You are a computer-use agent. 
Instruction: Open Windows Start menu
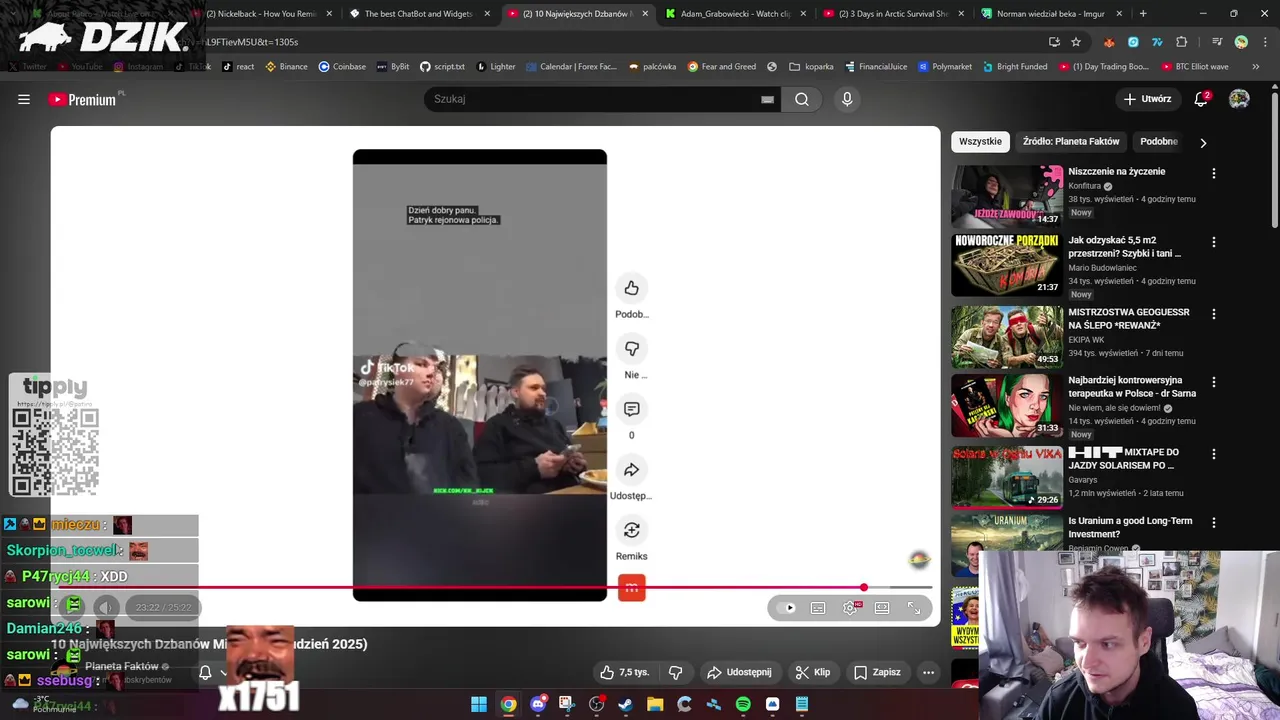click(479, 704)
